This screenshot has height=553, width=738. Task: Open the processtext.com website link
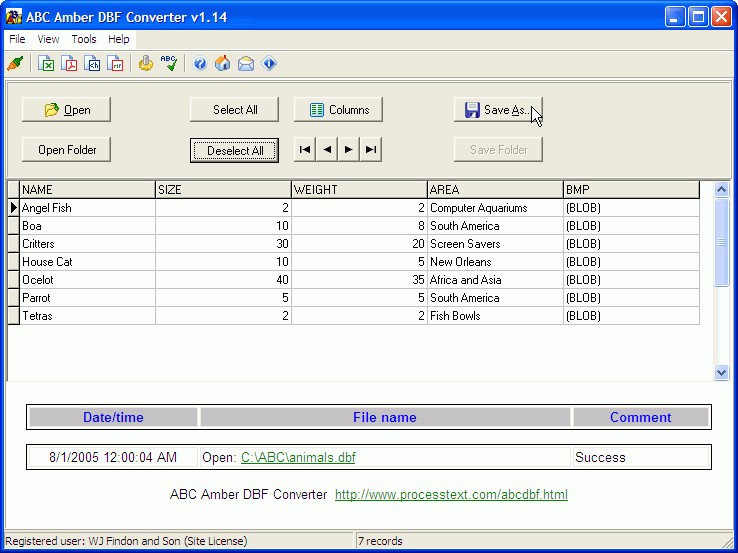(451, 494)
